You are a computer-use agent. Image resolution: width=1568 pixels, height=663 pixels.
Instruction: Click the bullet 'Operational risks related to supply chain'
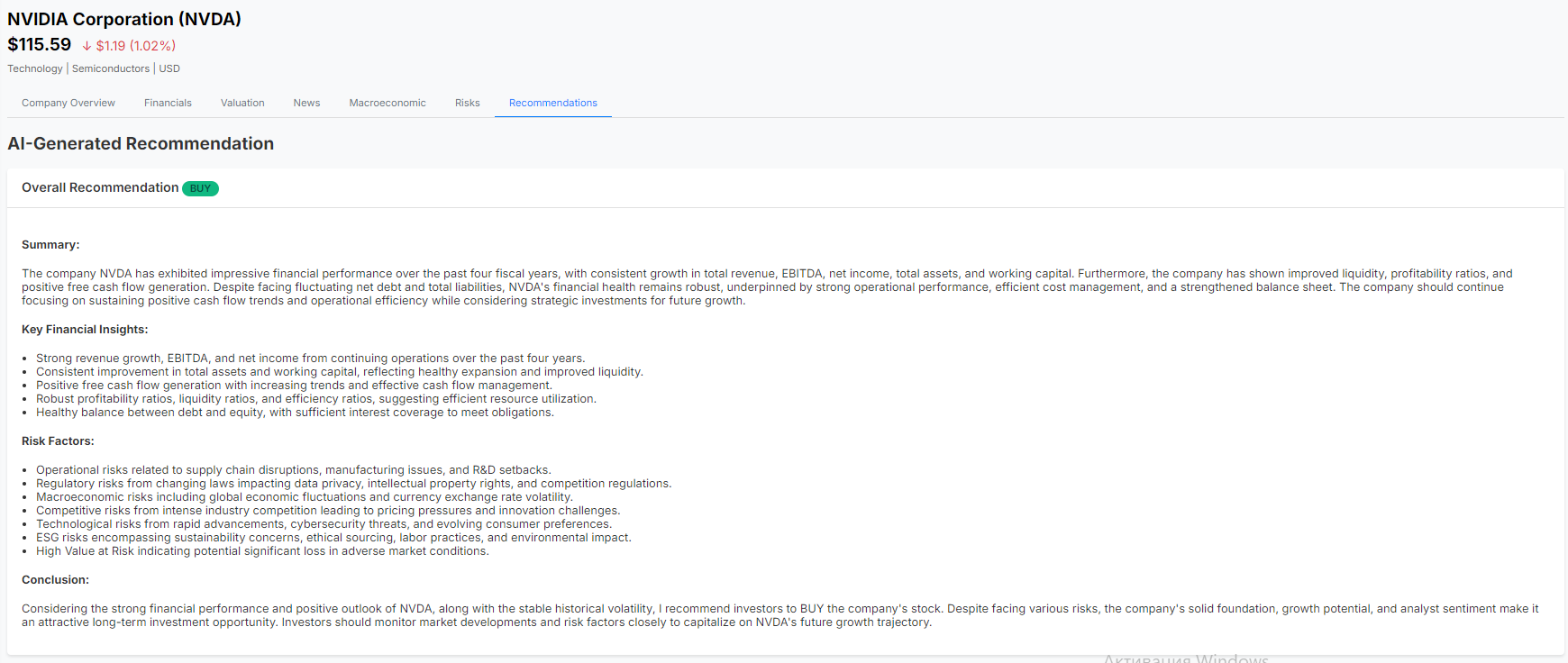pos(294,470)
